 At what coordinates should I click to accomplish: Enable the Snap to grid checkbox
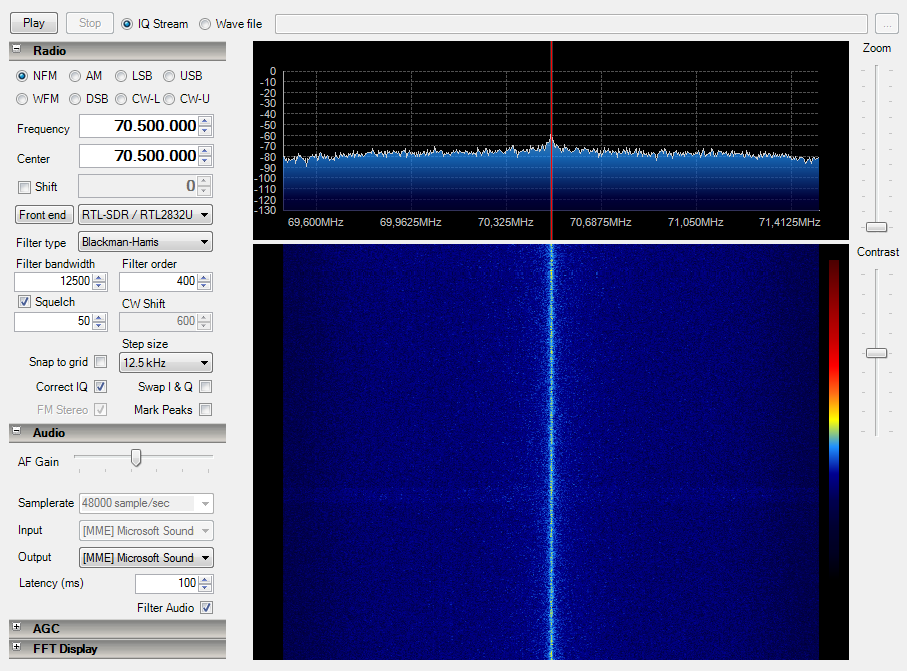(x=100, y=362)
